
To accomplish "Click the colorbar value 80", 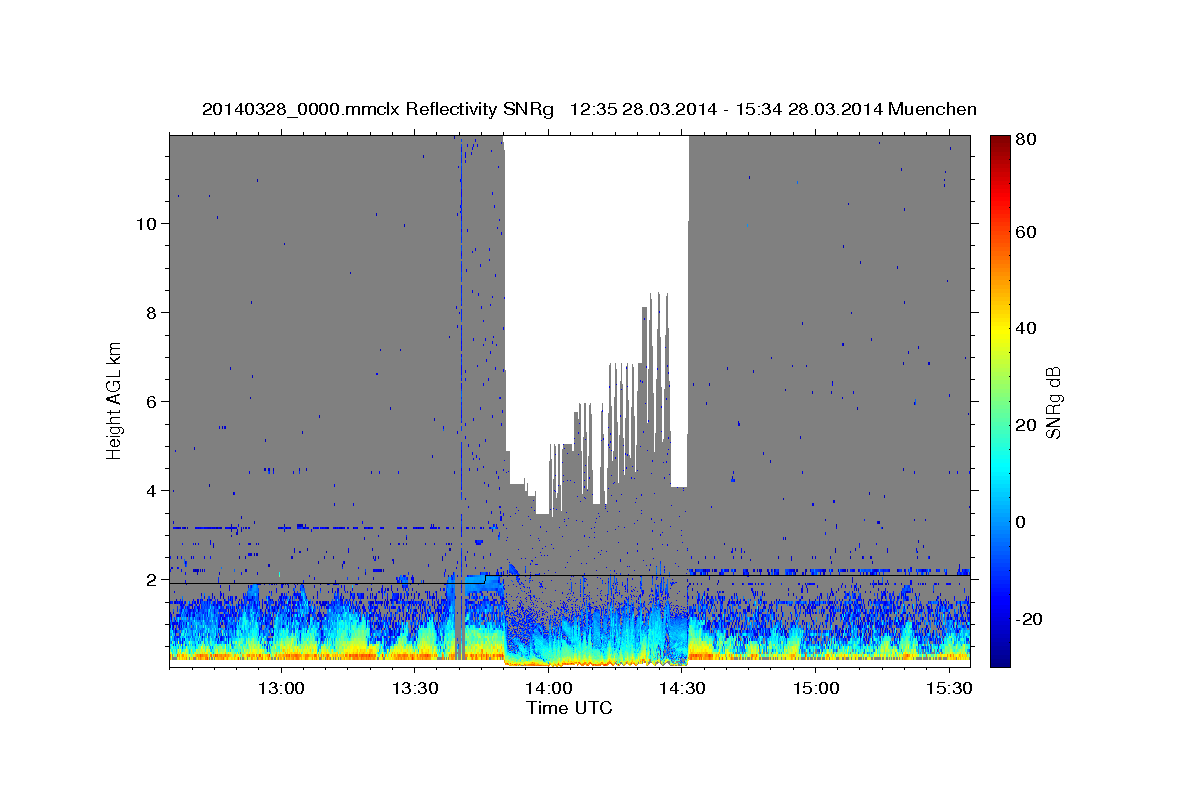I will click(1026, 139).
